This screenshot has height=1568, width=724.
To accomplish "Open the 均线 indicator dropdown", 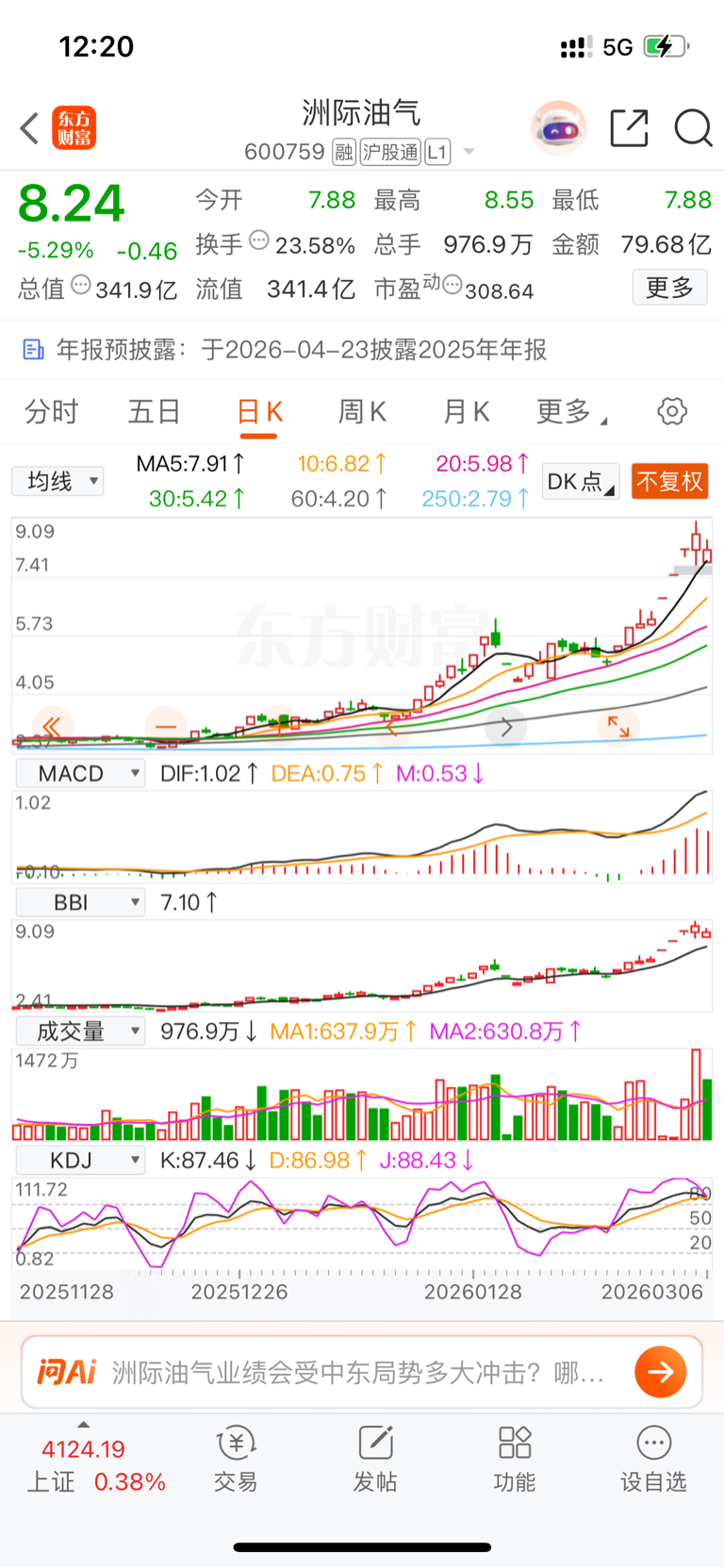I will (x=58, y=482).
